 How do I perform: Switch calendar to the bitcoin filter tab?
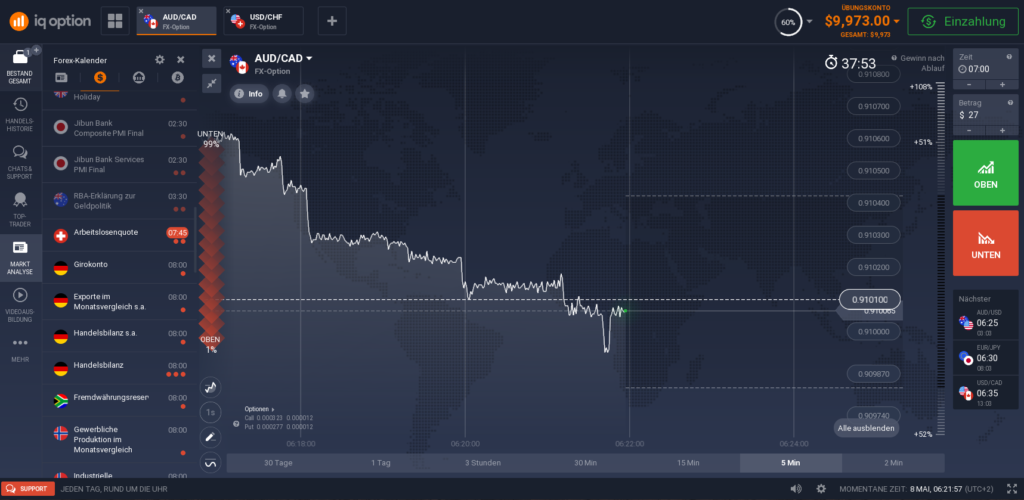pyautogui.click(x=178, y=78)
